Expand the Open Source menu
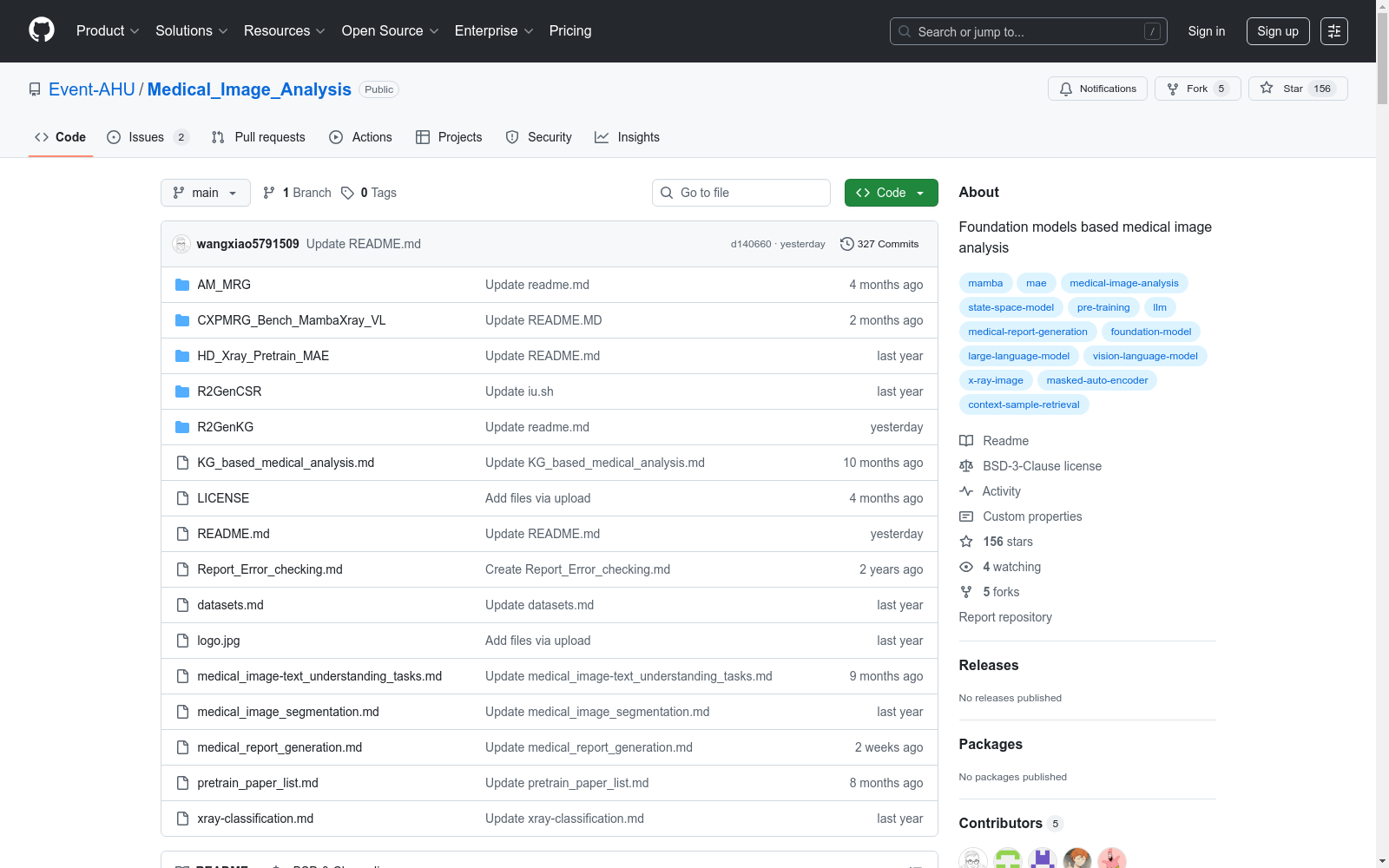 point(390,30)
